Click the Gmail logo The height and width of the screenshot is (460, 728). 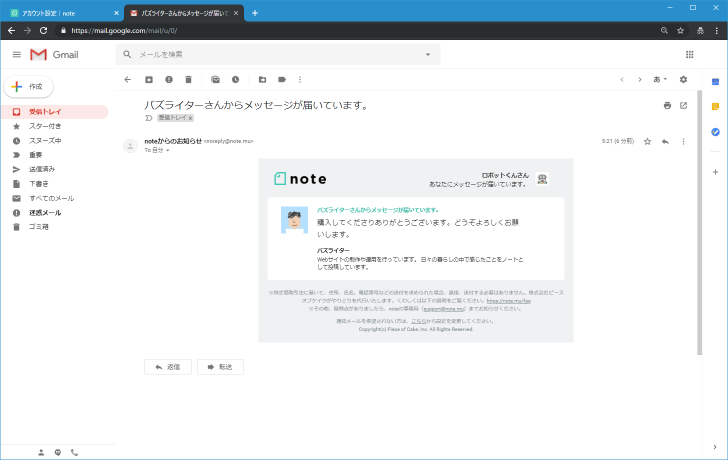54,55
